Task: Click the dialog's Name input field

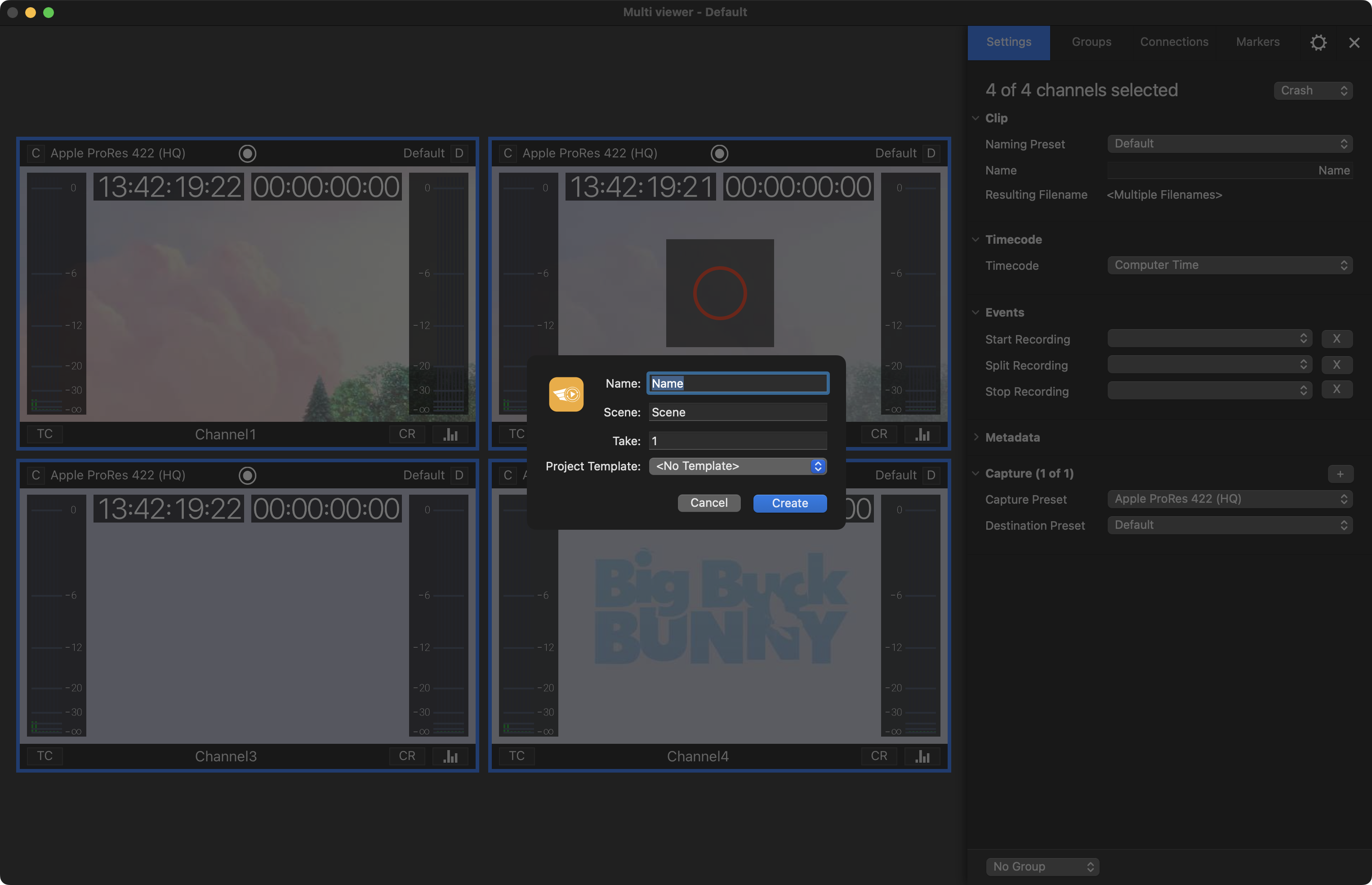Action: tap(738, 383)
